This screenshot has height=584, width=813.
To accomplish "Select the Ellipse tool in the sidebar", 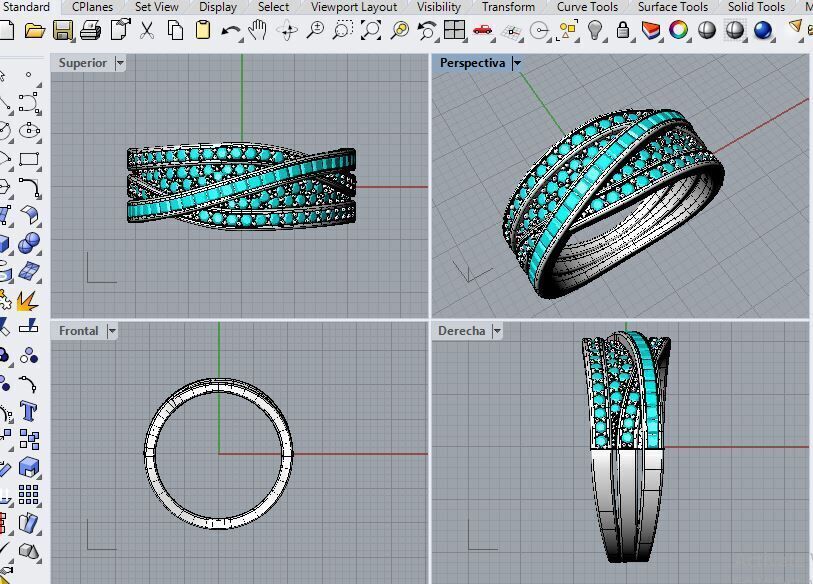I will [29, 131].
